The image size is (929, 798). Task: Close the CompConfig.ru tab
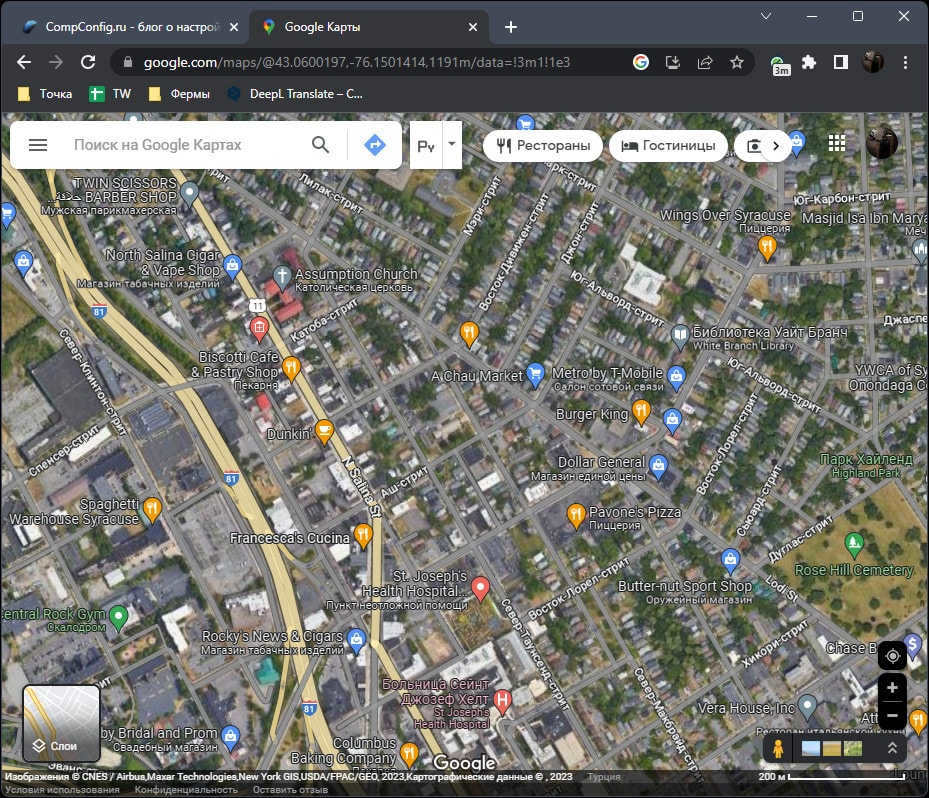pyautogui.click(x=234, y=27)
